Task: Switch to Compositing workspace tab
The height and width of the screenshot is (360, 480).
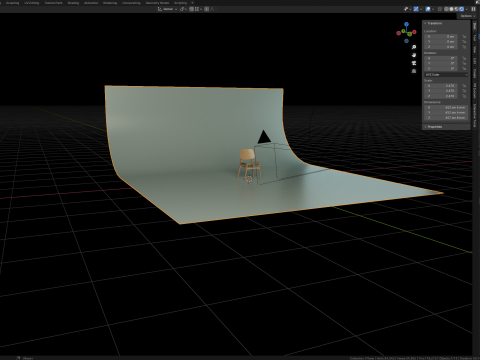Action: [x=131, y=3]
